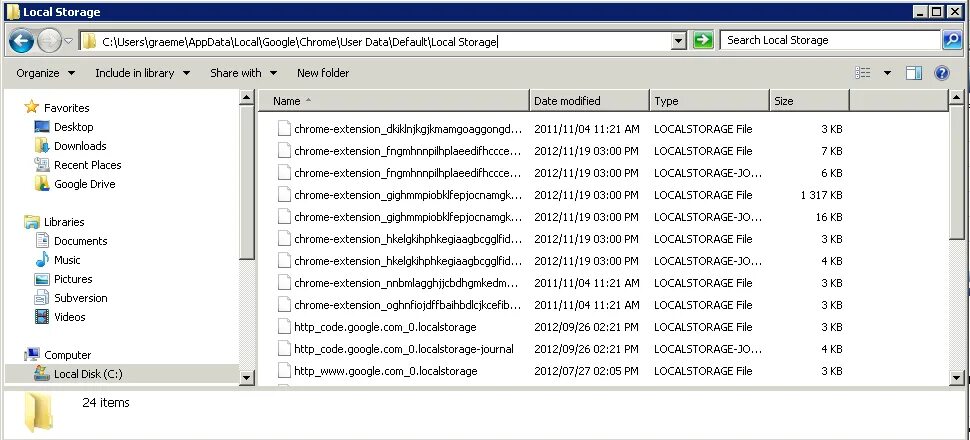Select Computer in navigation pane
The height and width of the screenshot is (440, 970).
click(x=67, y=355)
